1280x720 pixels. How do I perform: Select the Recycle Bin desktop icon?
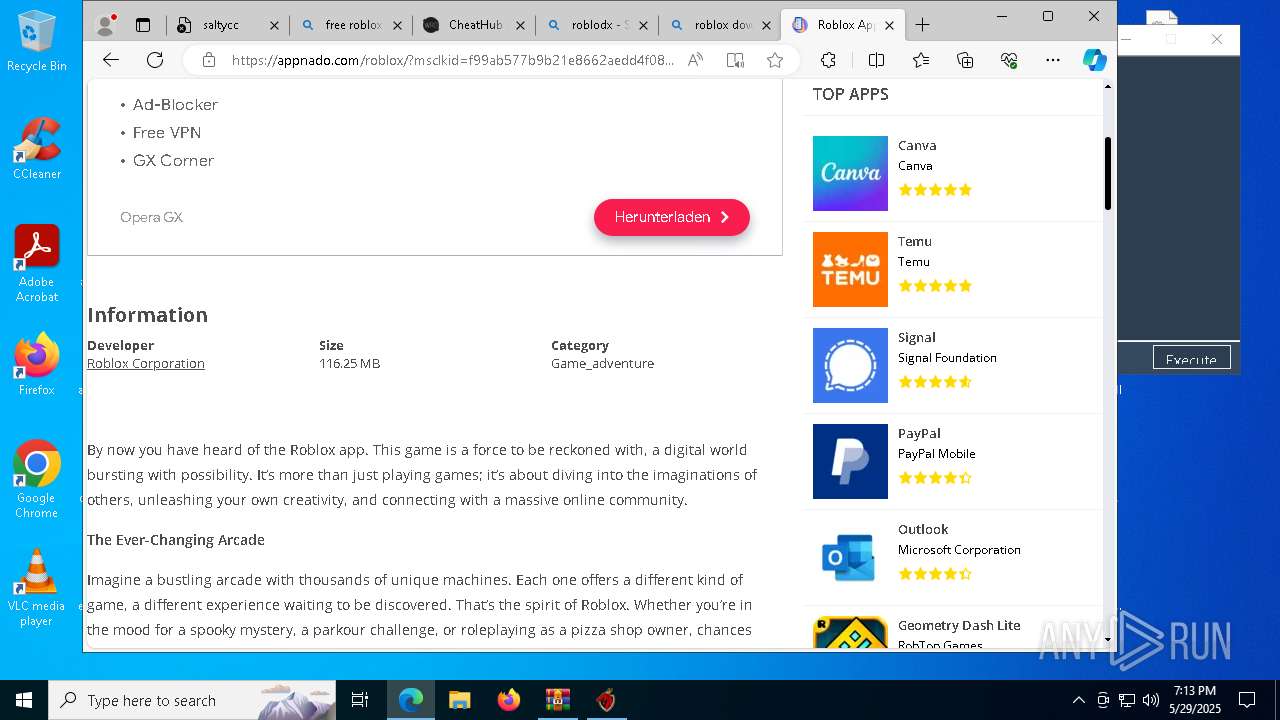click(36, 42)
